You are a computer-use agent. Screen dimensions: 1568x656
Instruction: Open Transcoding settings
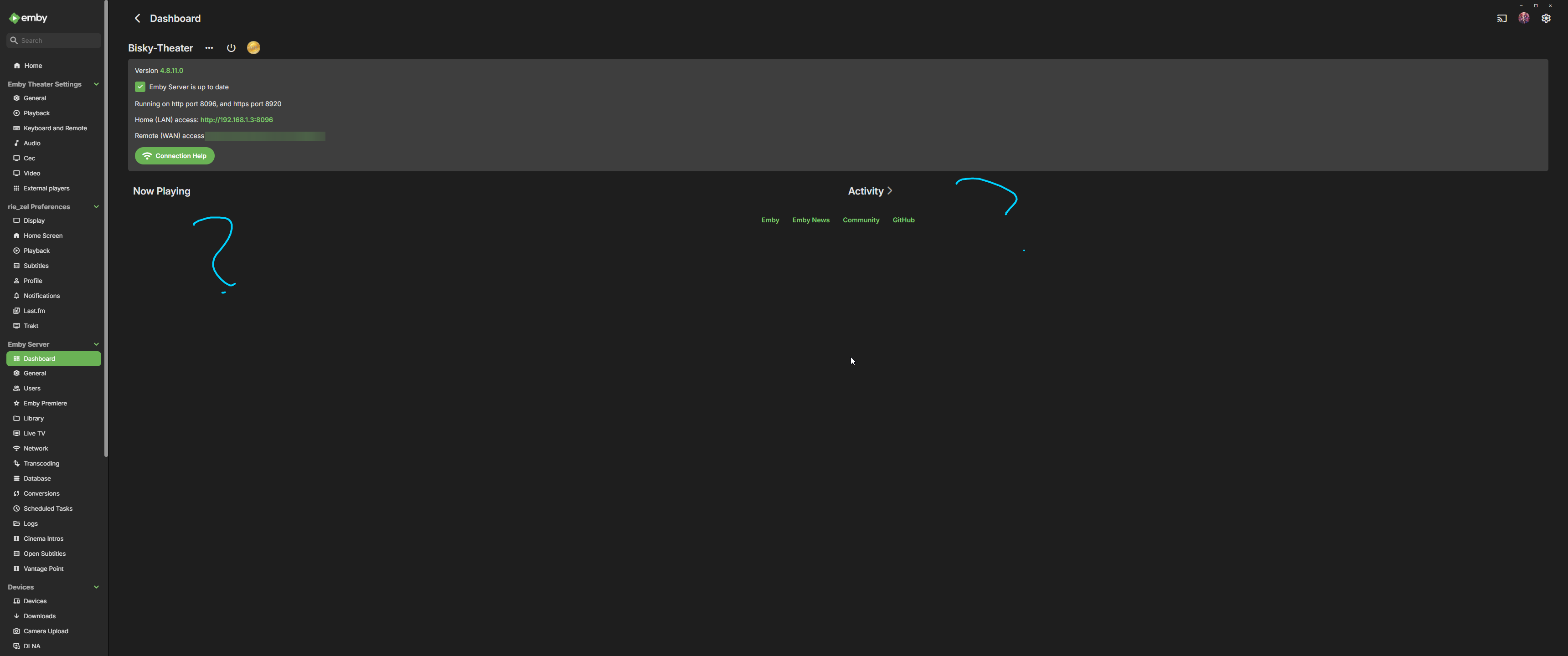[54, 464]
